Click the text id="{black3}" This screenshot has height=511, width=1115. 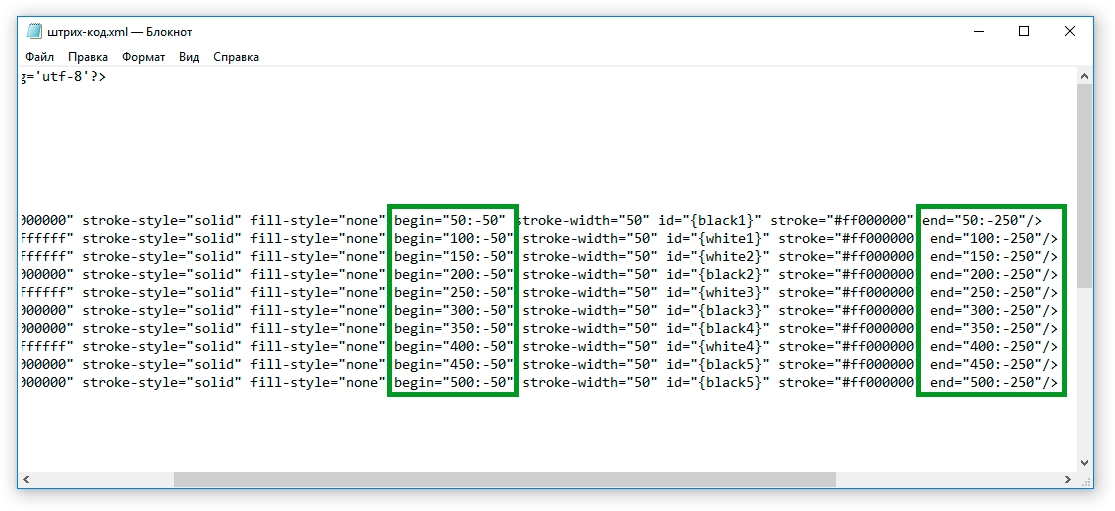718,311
